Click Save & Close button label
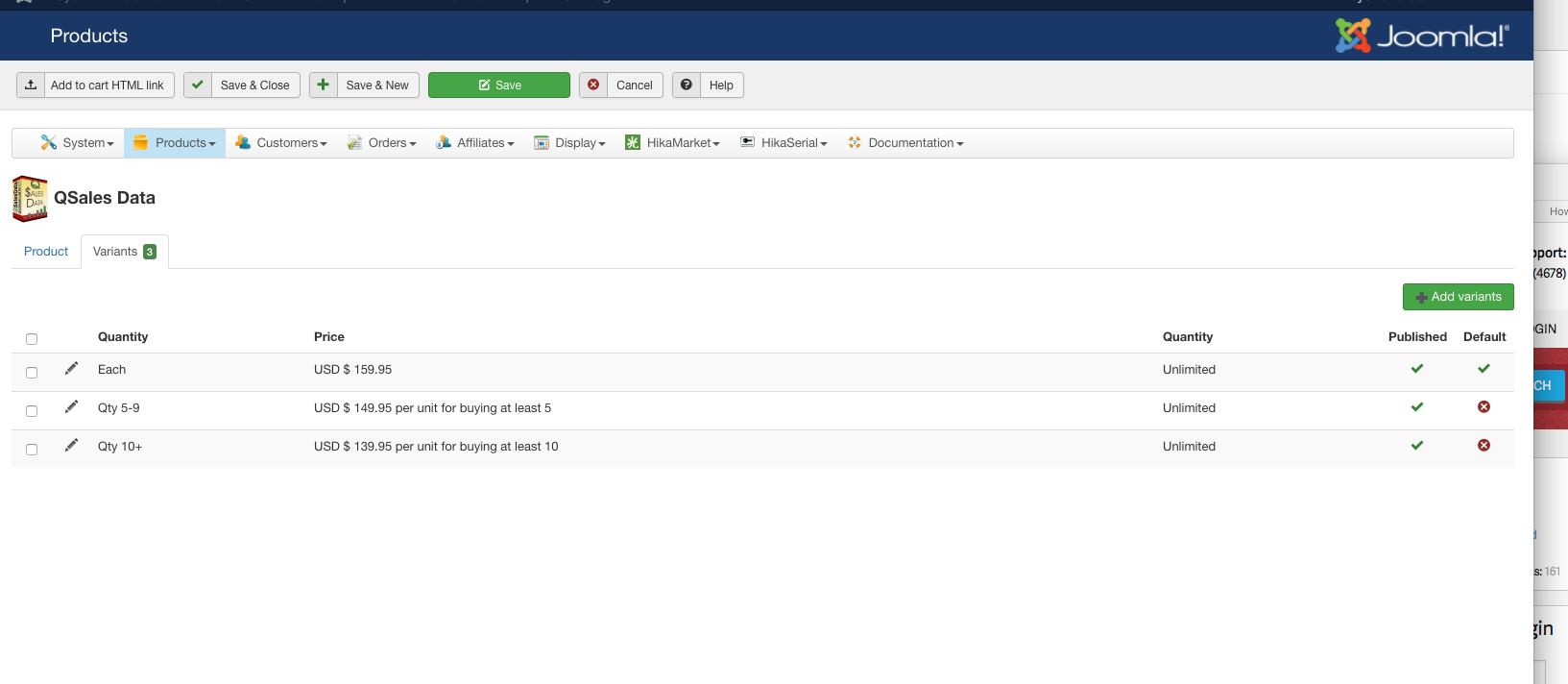Image resolution: width=1568 pixels, height=684 pixels. (254, 85)
